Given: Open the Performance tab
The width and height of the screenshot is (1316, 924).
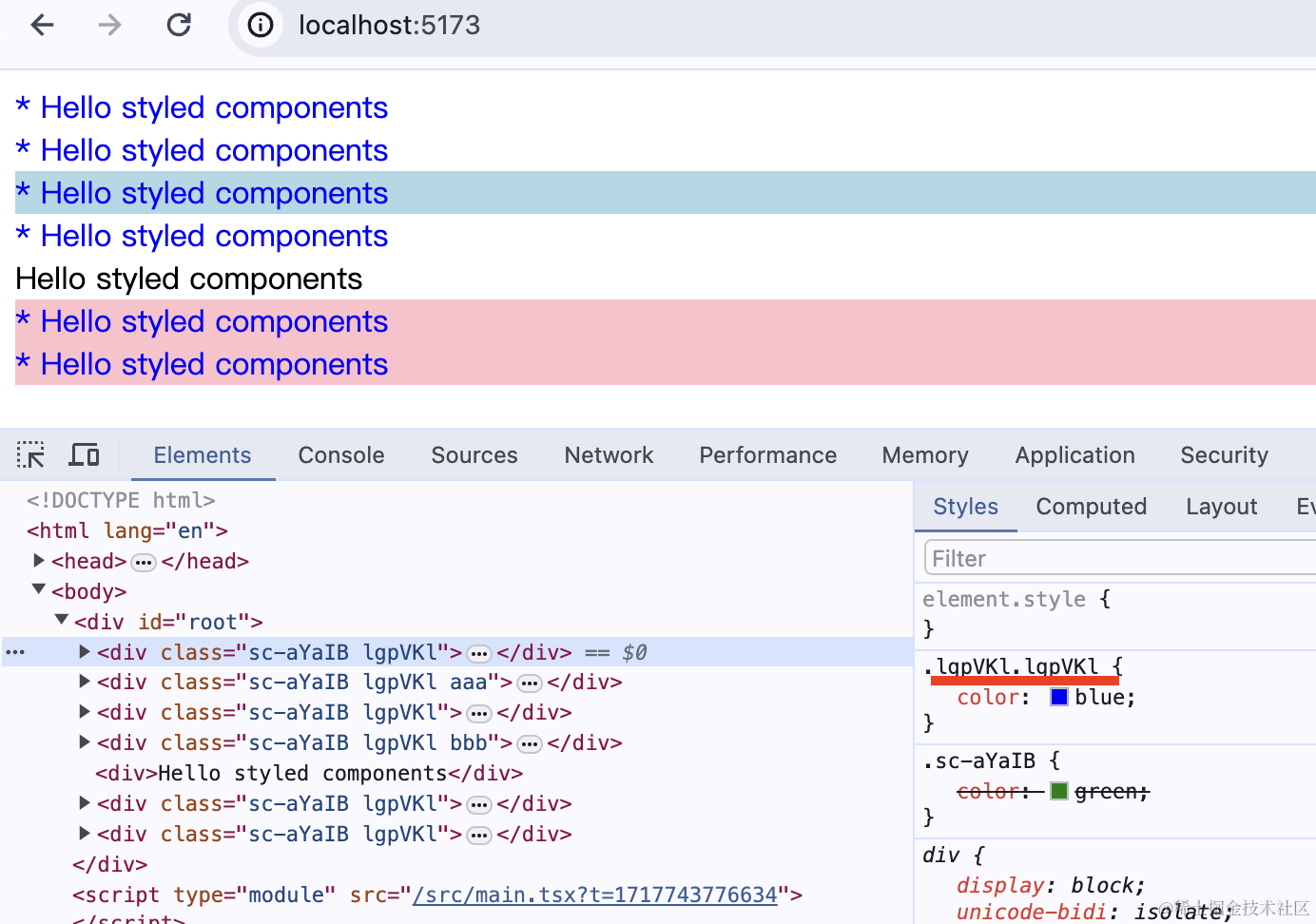Looking at the screenshot, I should click(x=768, y=455).
